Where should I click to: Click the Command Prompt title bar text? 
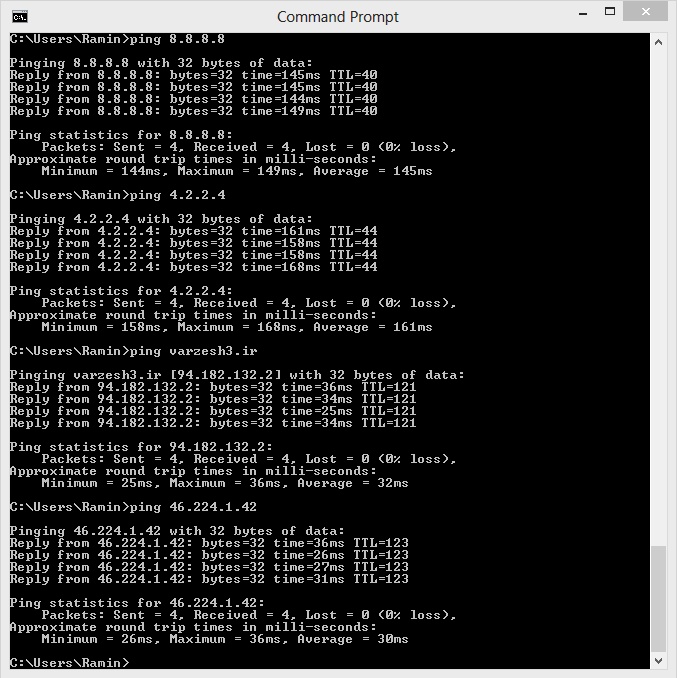(338, 17)
